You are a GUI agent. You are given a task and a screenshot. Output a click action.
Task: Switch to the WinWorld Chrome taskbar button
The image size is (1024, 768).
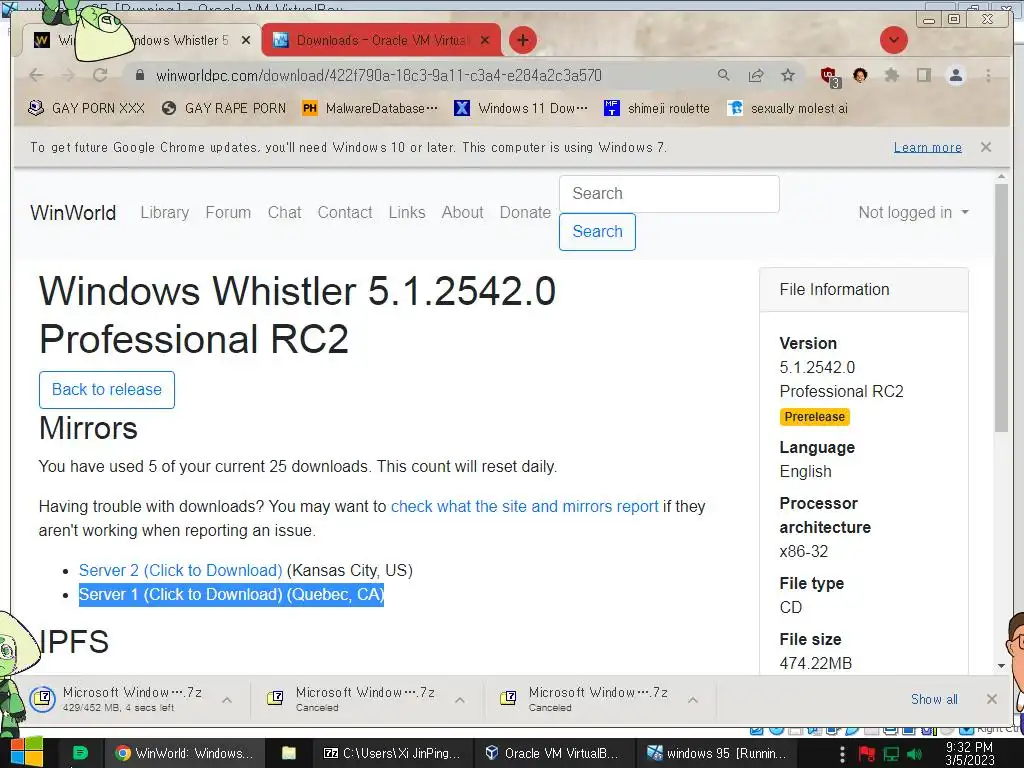pyautogui.click(x=183, y=753)
